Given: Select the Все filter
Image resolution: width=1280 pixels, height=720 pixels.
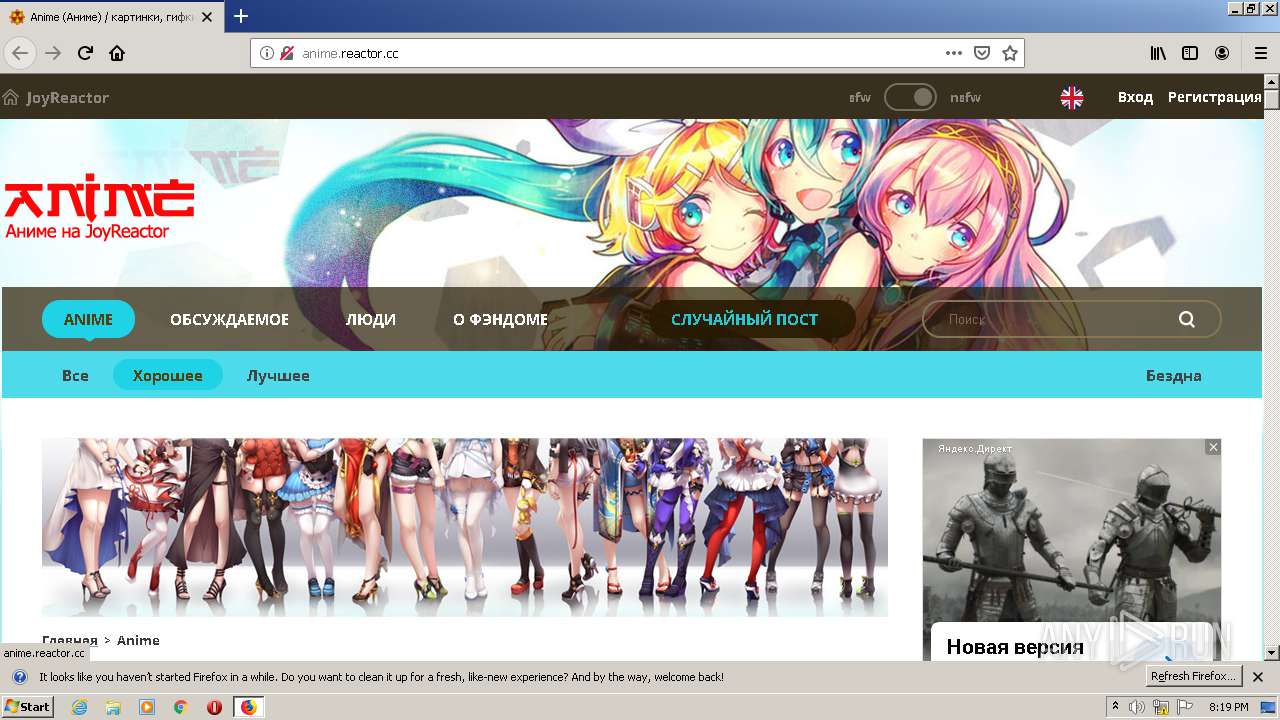Looking at the screenshot, I should [75, 375].
